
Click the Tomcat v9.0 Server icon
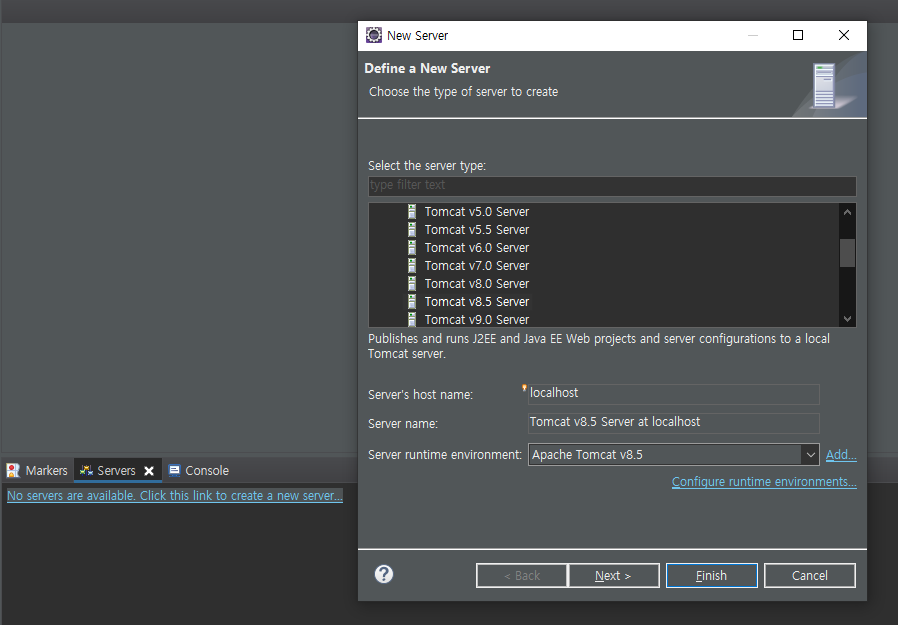pos(412,319)
